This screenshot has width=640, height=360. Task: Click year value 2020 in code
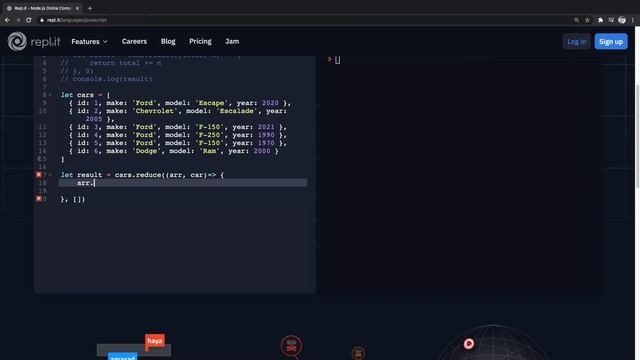[270, 103]
